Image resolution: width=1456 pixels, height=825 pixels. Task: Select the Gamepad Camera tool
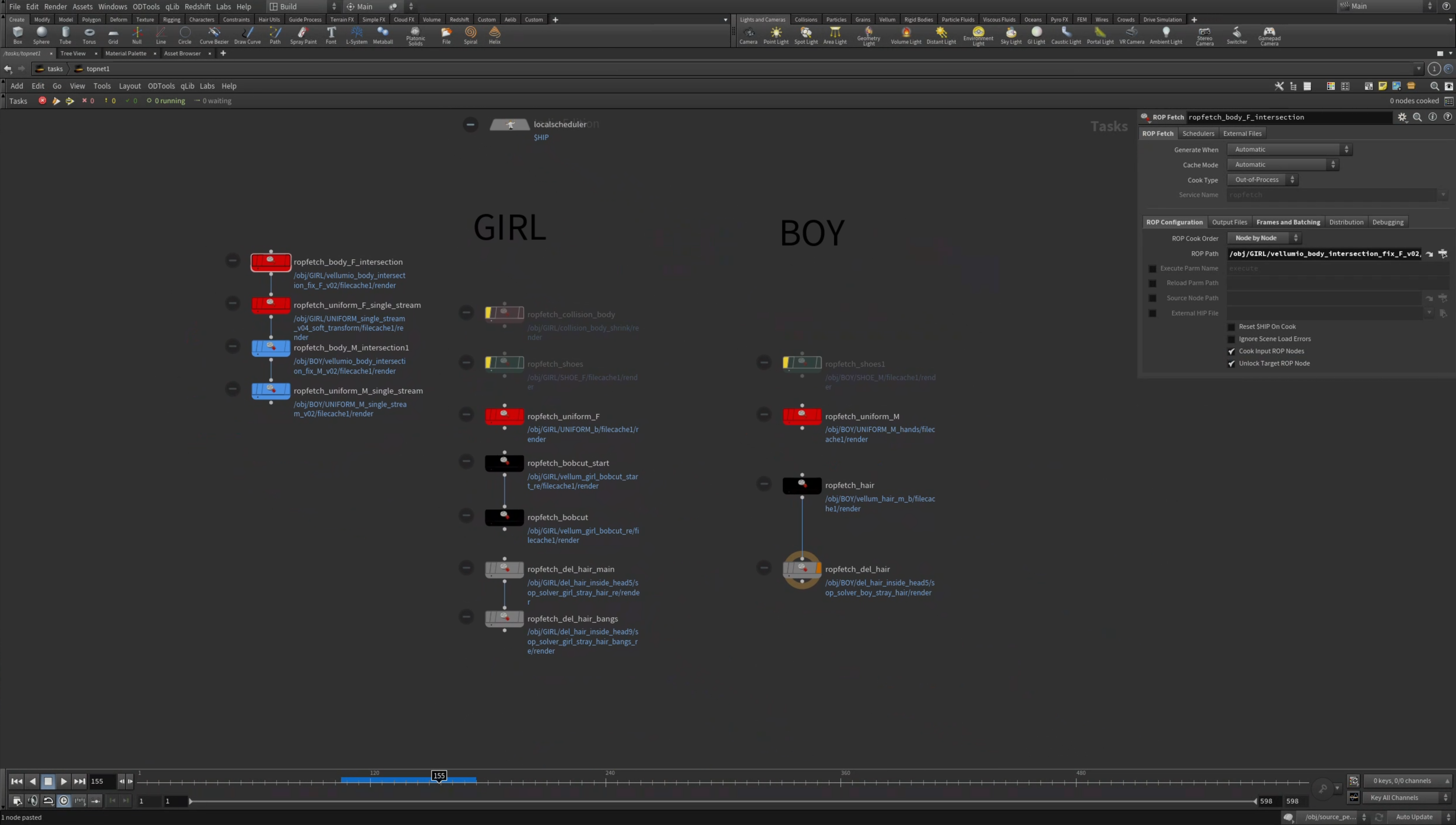[x=1269, y=36]
